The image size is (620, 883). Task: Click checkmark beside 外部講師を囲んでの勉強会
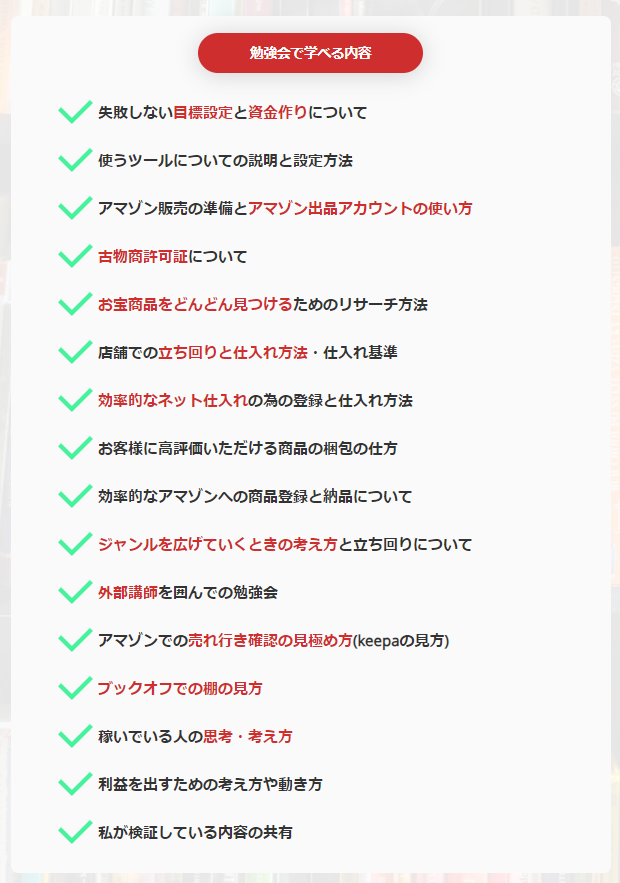pos(75,591)
